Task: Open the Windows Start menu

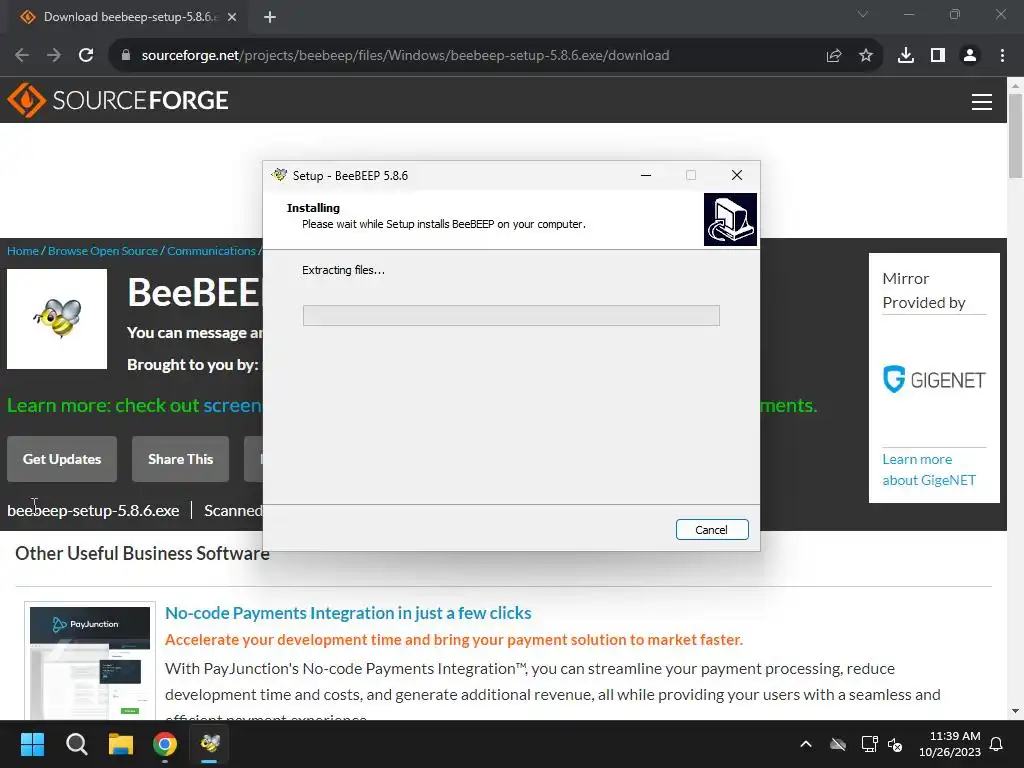Action: tap(32, 744)
